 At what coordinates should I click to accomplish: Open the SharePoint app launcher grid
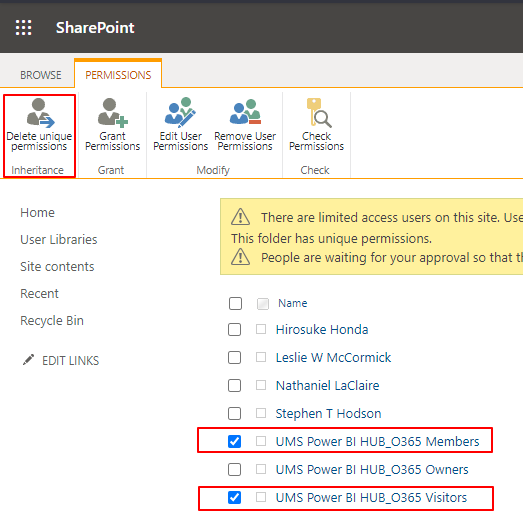pos(23,27)
